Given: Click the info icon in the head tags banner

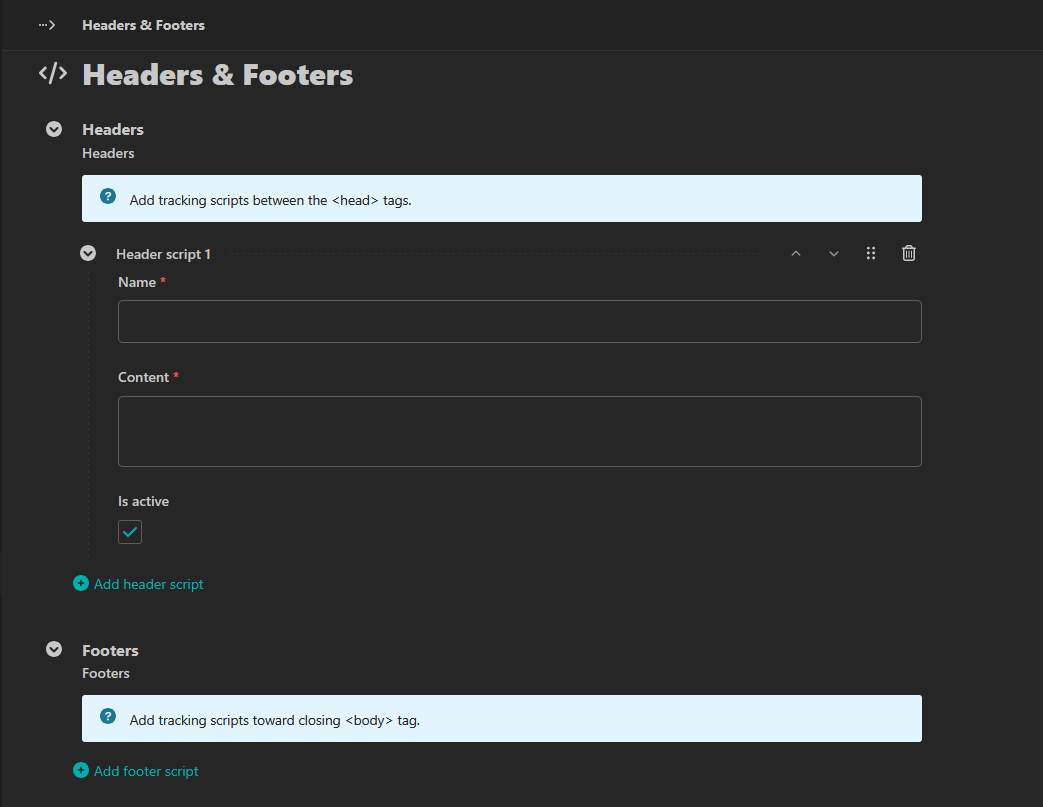Looking at the screenshot, I should (x=107, y=197).
